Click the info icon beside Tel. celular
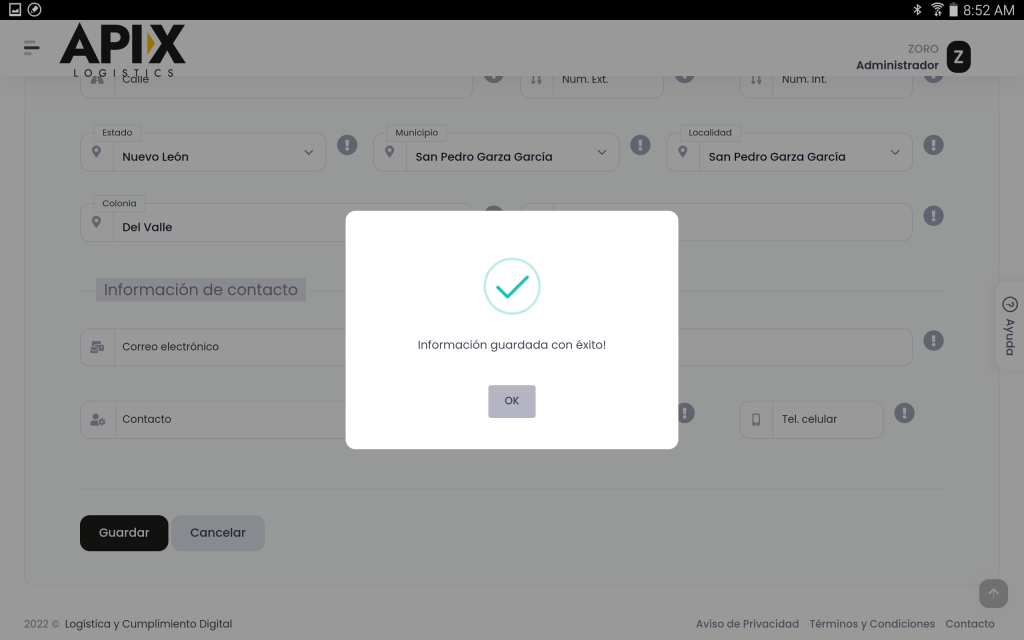 pyautogui.click(x=904, y=412)
